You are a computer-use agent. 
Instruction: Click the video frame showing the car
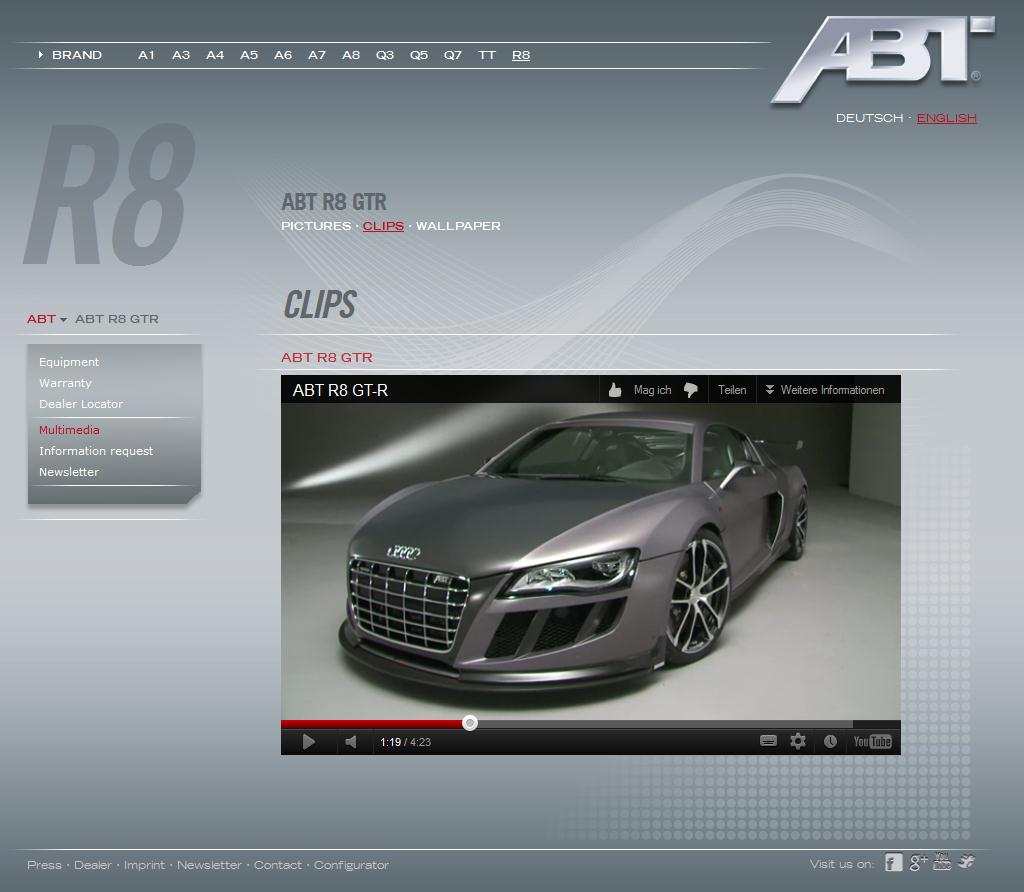click(590, 561)
